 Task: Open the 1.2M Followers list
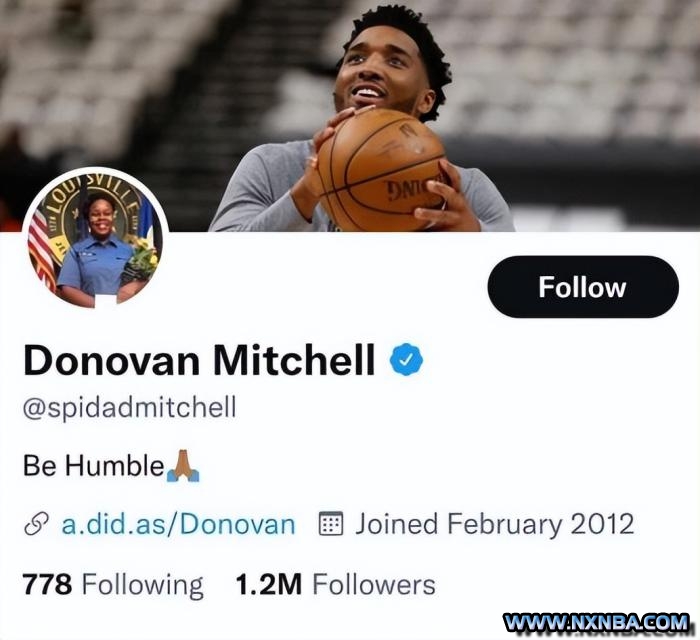point(335,585)
